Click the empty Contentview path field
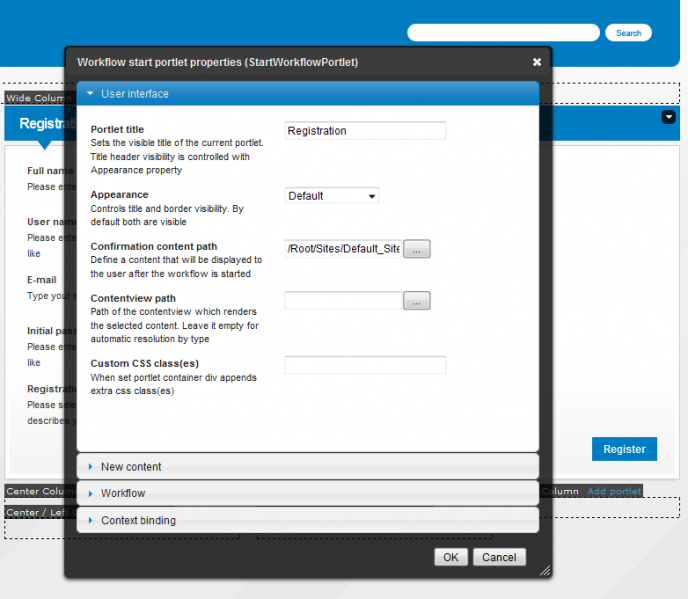This screenshot has width=688, height=599. point(343,301)
